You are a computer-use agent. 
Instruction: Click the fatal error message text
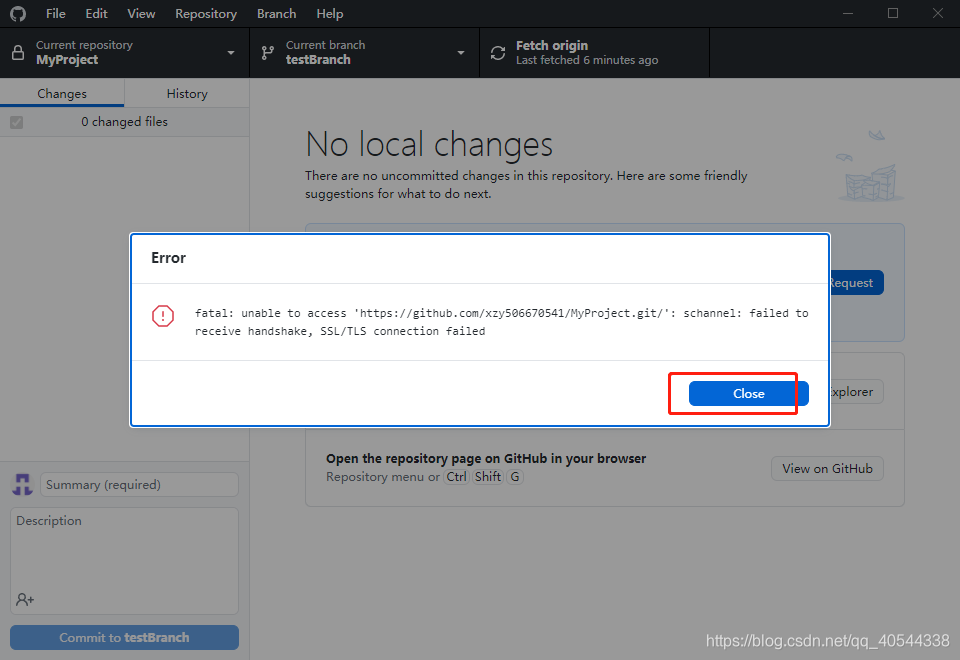[x=501, y=322]
